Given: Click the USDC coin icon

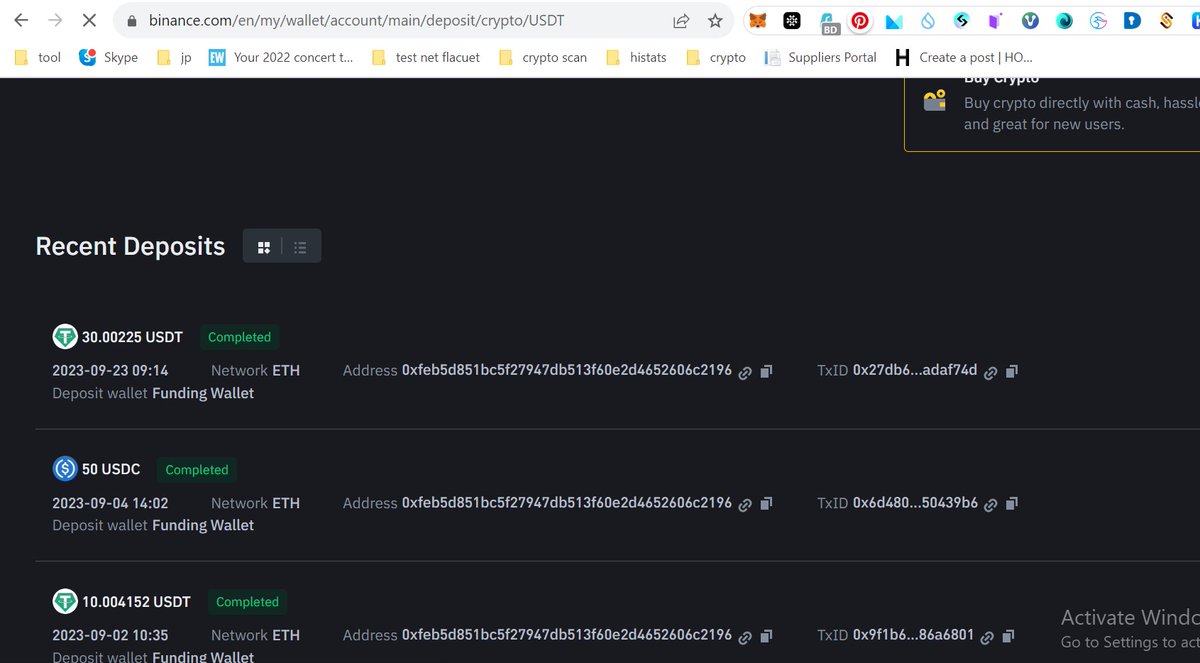Looking at the screenshot, I should click(65, 468).
